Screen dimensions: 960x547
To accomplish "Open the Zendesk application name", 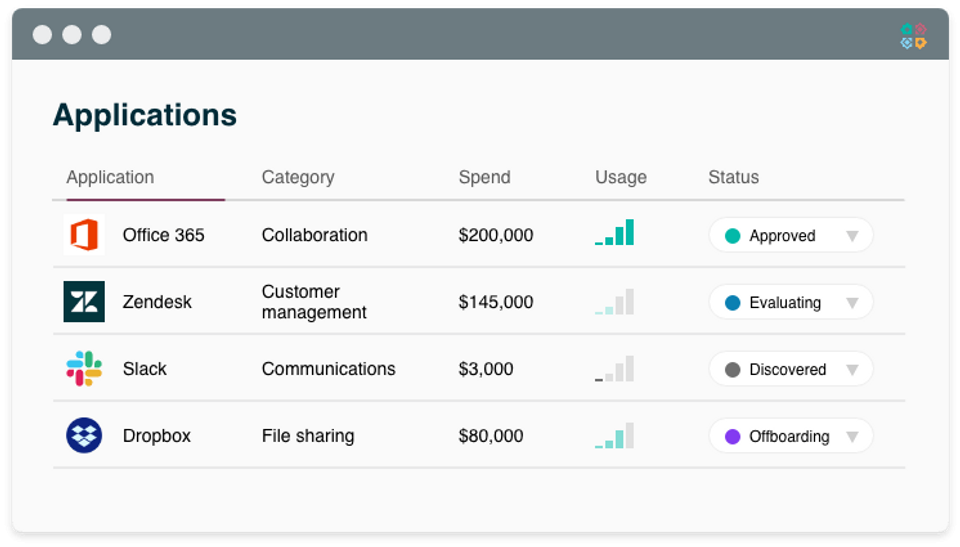I will (157, 302).
